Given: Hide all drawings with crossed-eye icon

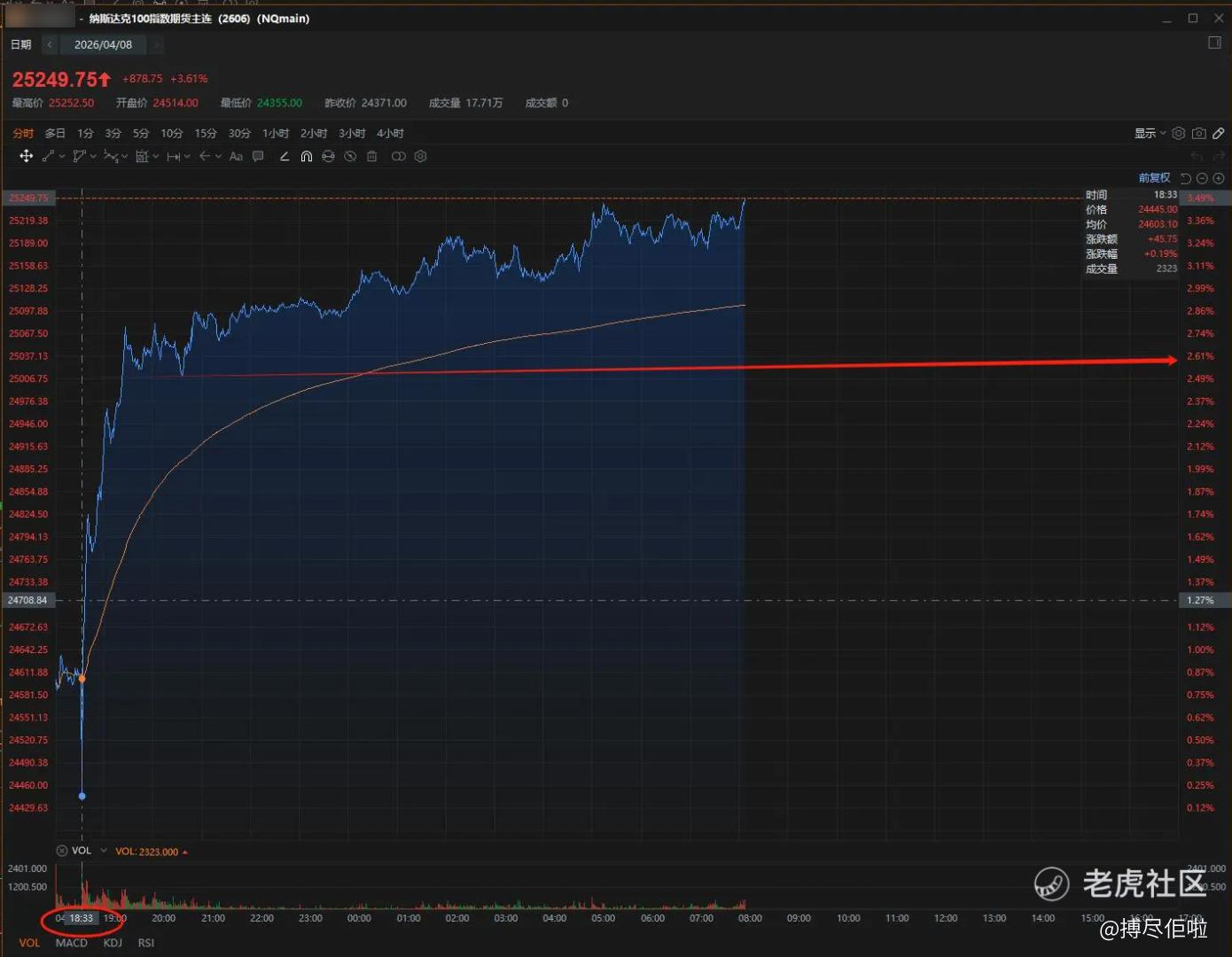Looking at the screenshot, I should [350, 156].
